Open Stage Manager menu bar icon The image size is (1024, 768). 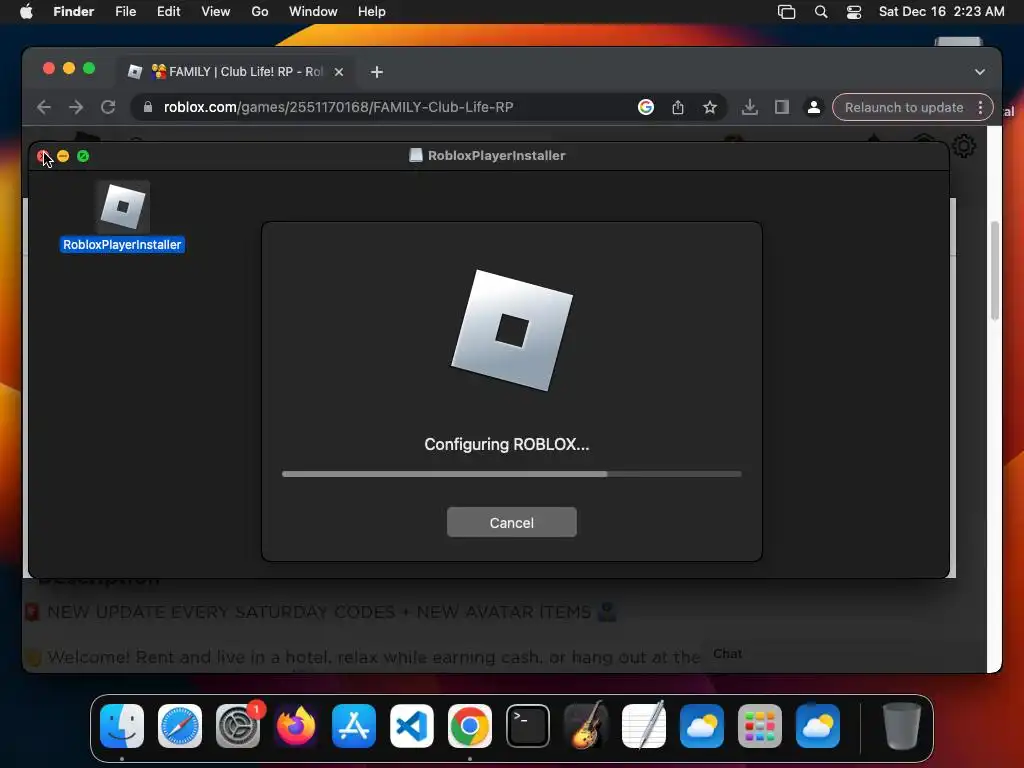[786, 12]
